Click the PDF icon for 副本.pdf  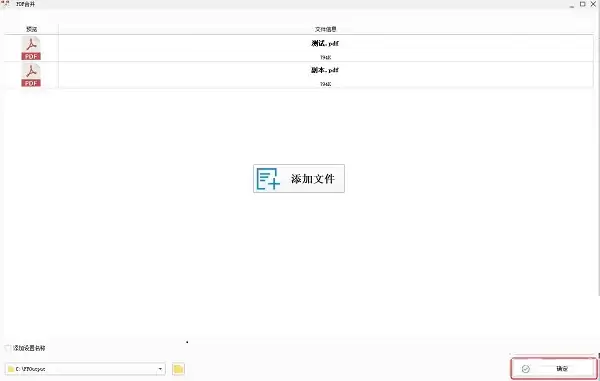[31, 75]
